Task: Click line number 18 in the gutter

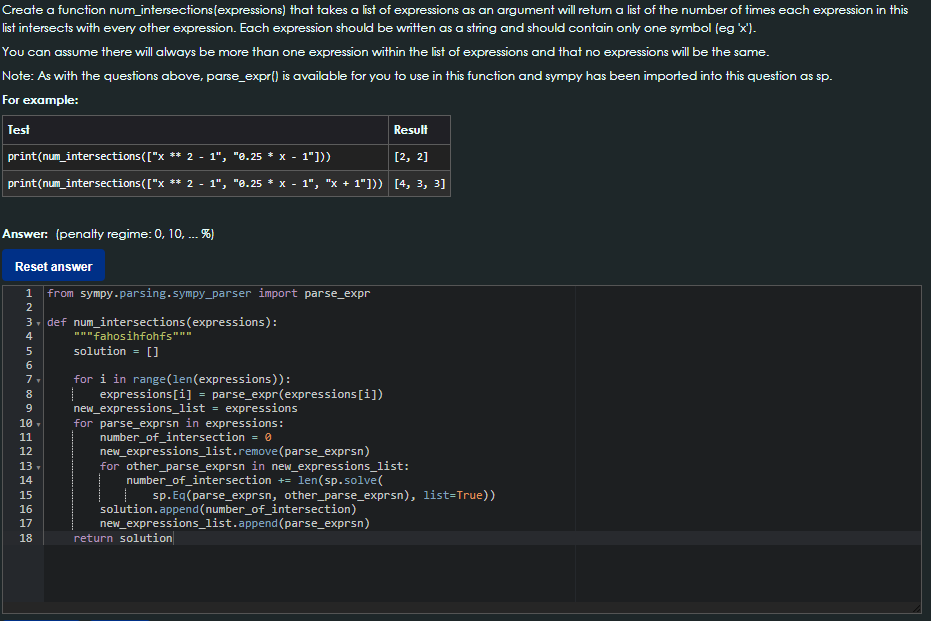Action: tap(26, 538)
